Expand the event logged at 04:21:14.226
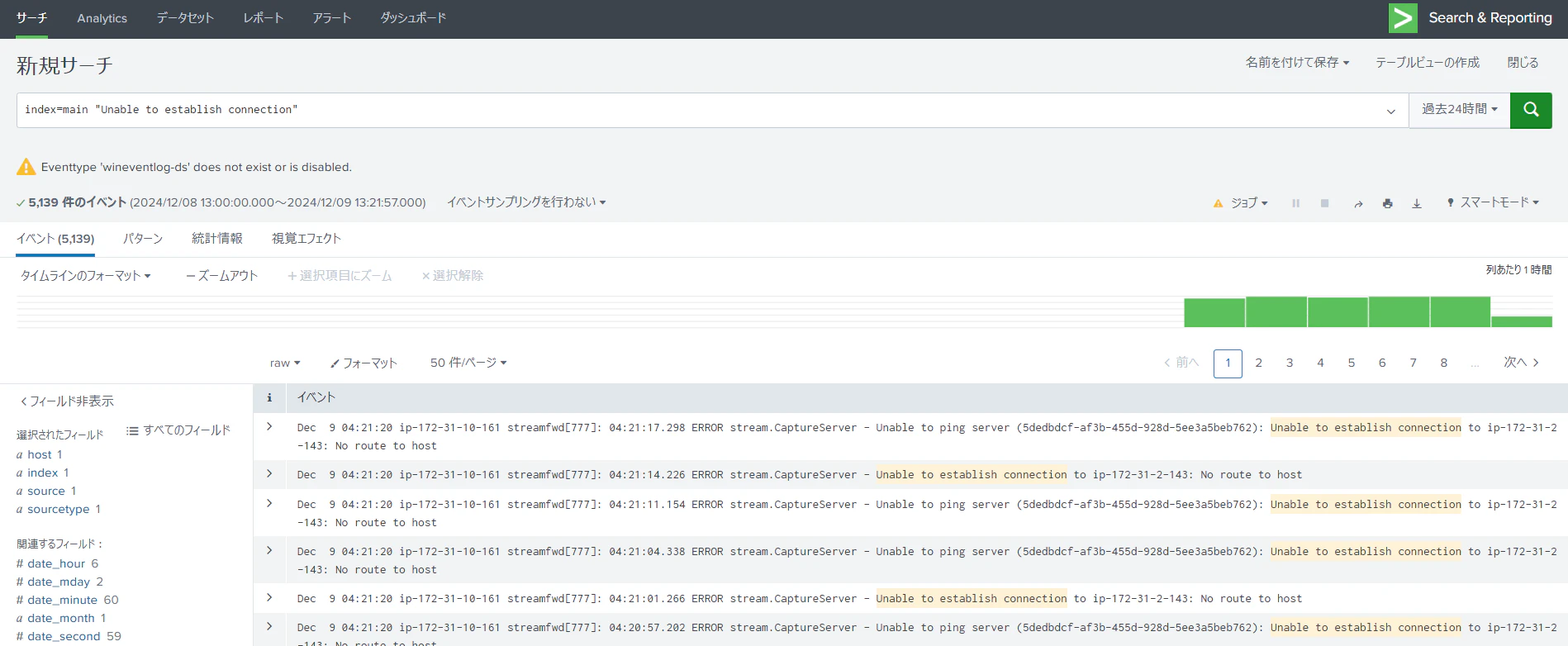Viewport: 1568px width, 646px height. pyautogui.click(x=269, y=474)
